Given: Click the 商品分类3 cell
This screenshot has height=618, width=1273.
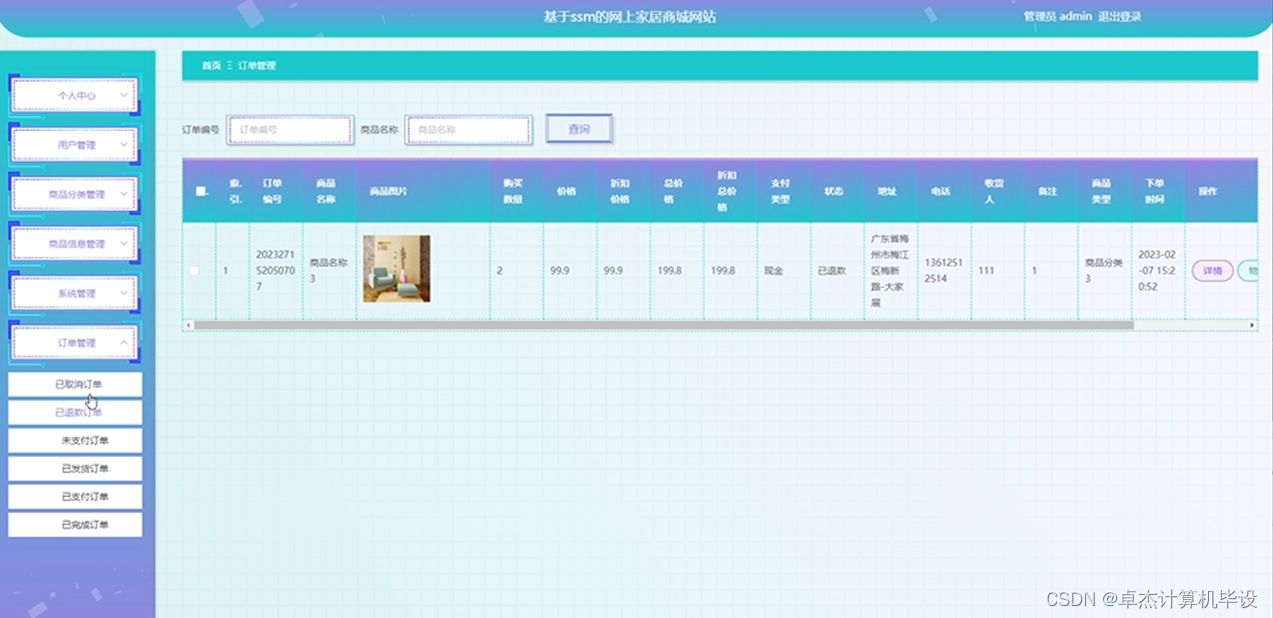Looking at the screenshot, I should (x=1103, y=271).
